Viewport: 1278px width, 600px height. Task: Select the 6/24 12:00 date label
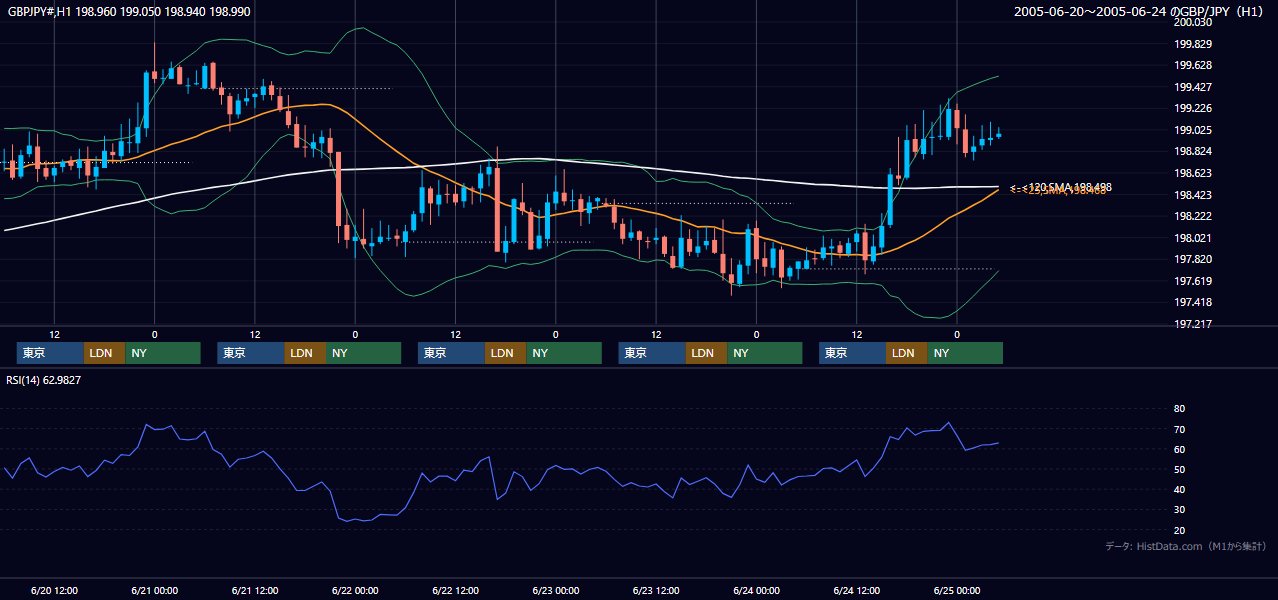point(857,590)
